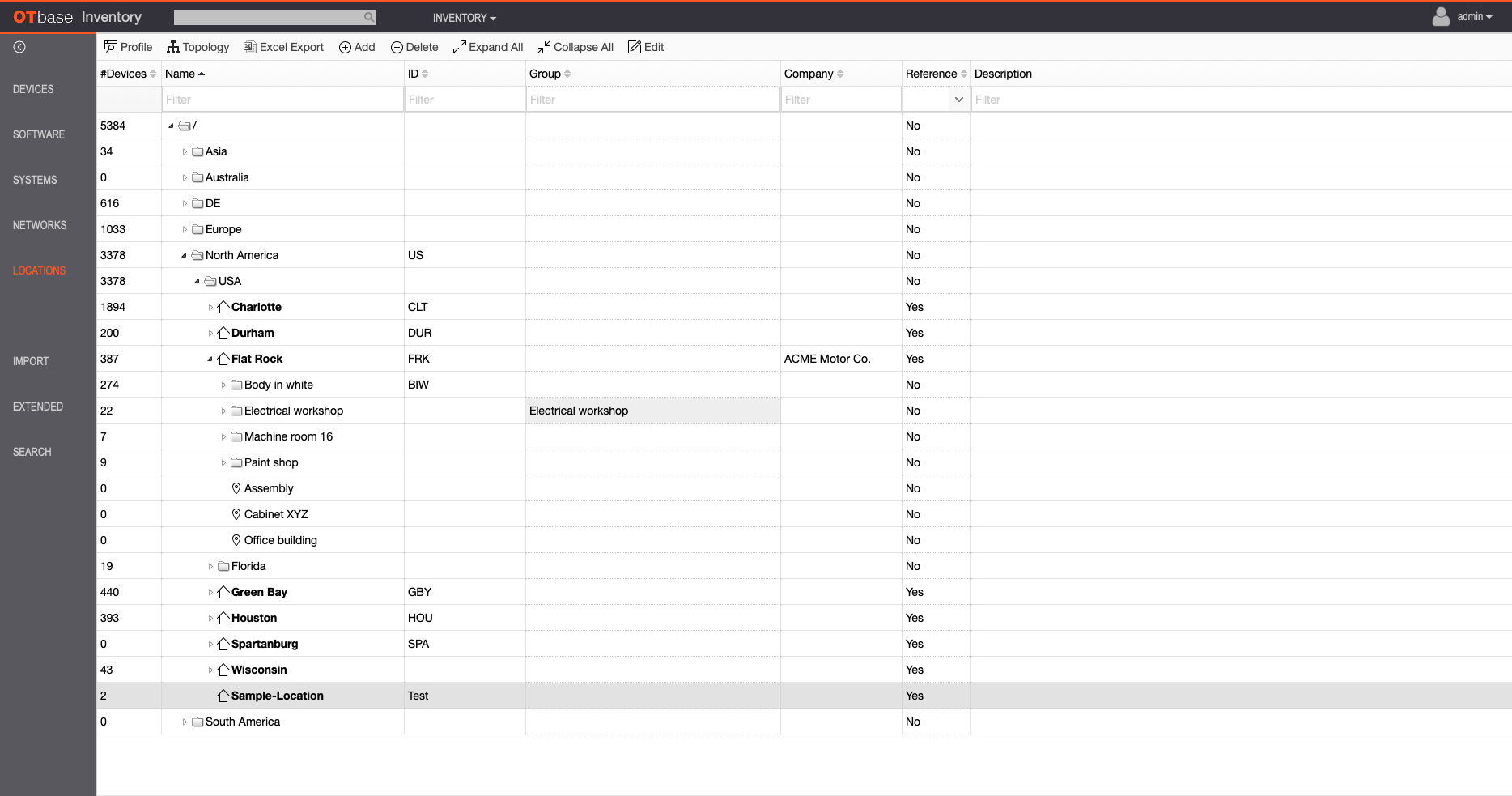Focus the Company filter field
Viewport: 1512px width, 796px height.
(x=841, y=100)
